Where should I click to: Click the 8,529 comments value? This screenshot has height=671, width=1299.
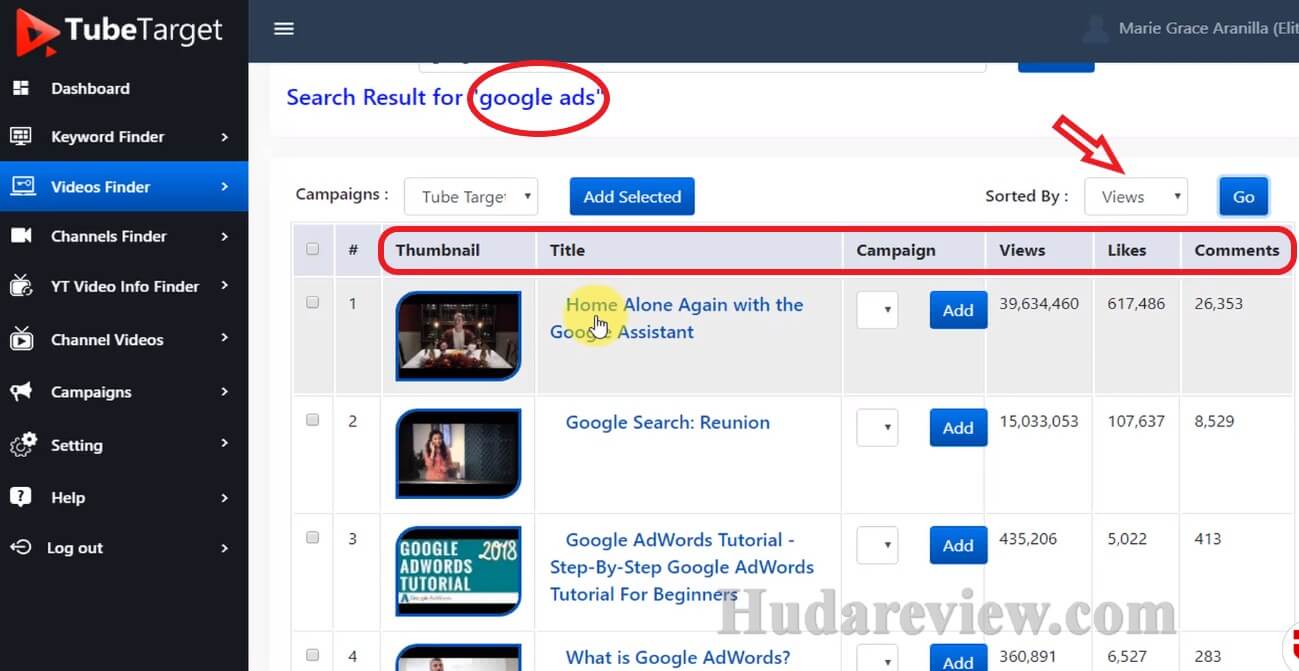coord(1214,421)
